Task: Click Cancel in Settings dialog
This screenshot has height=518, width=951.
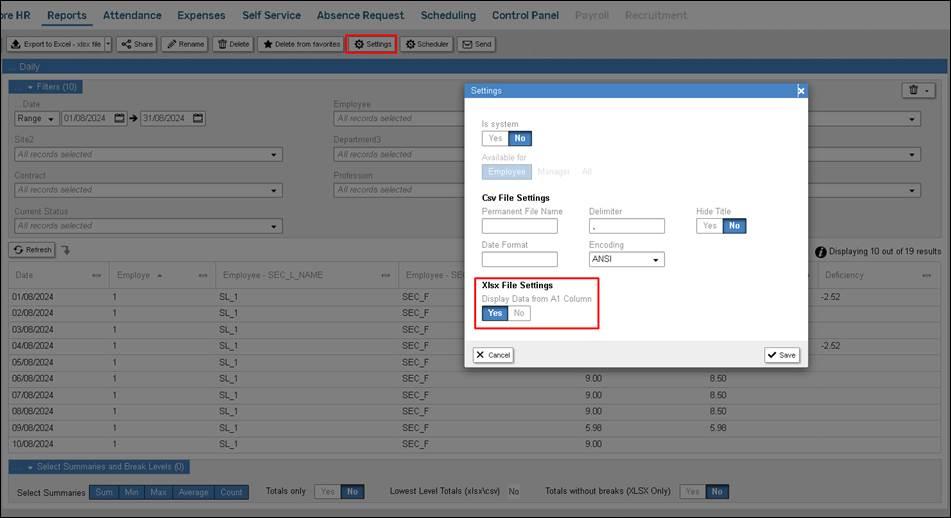Action: point(493,355)
